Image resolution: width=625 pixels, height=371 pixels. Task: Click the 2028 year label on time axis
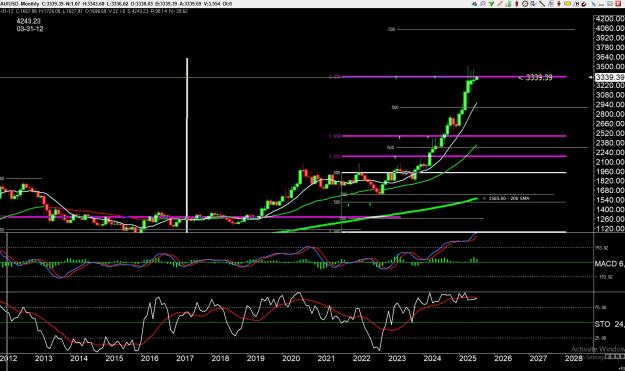574,358
